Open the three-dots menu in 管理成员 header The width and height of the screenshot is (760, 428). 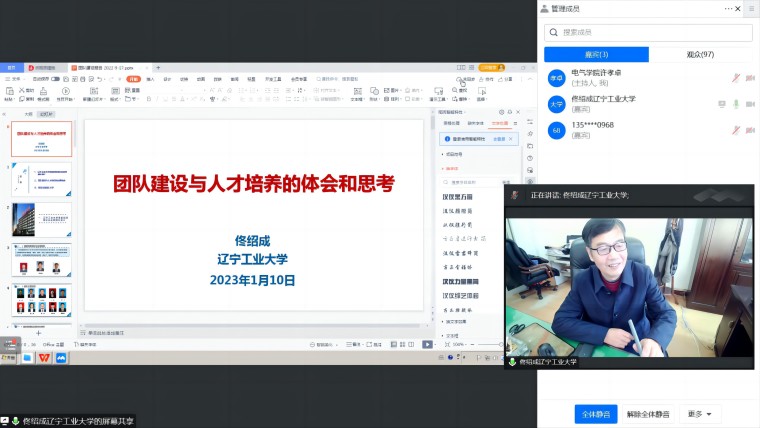(x=730, y=8)
